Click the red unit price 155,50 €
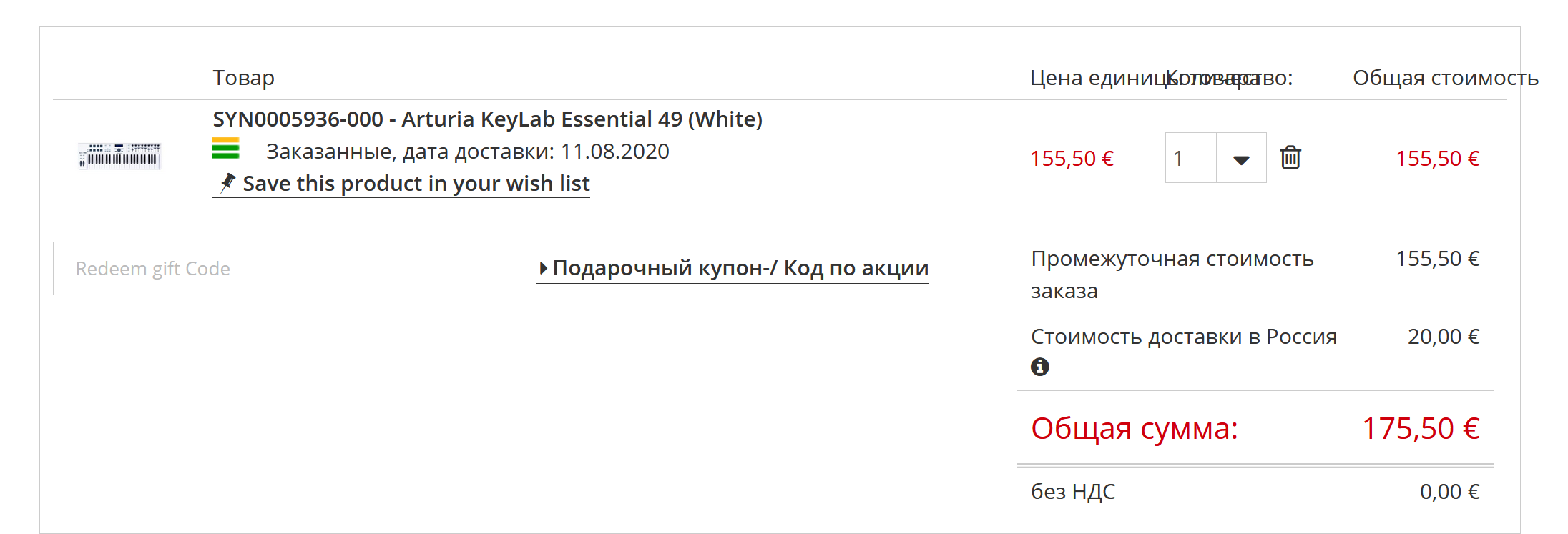Image resolution: width=1568 pixels, height=534 pixels. tap(1072, 158)
